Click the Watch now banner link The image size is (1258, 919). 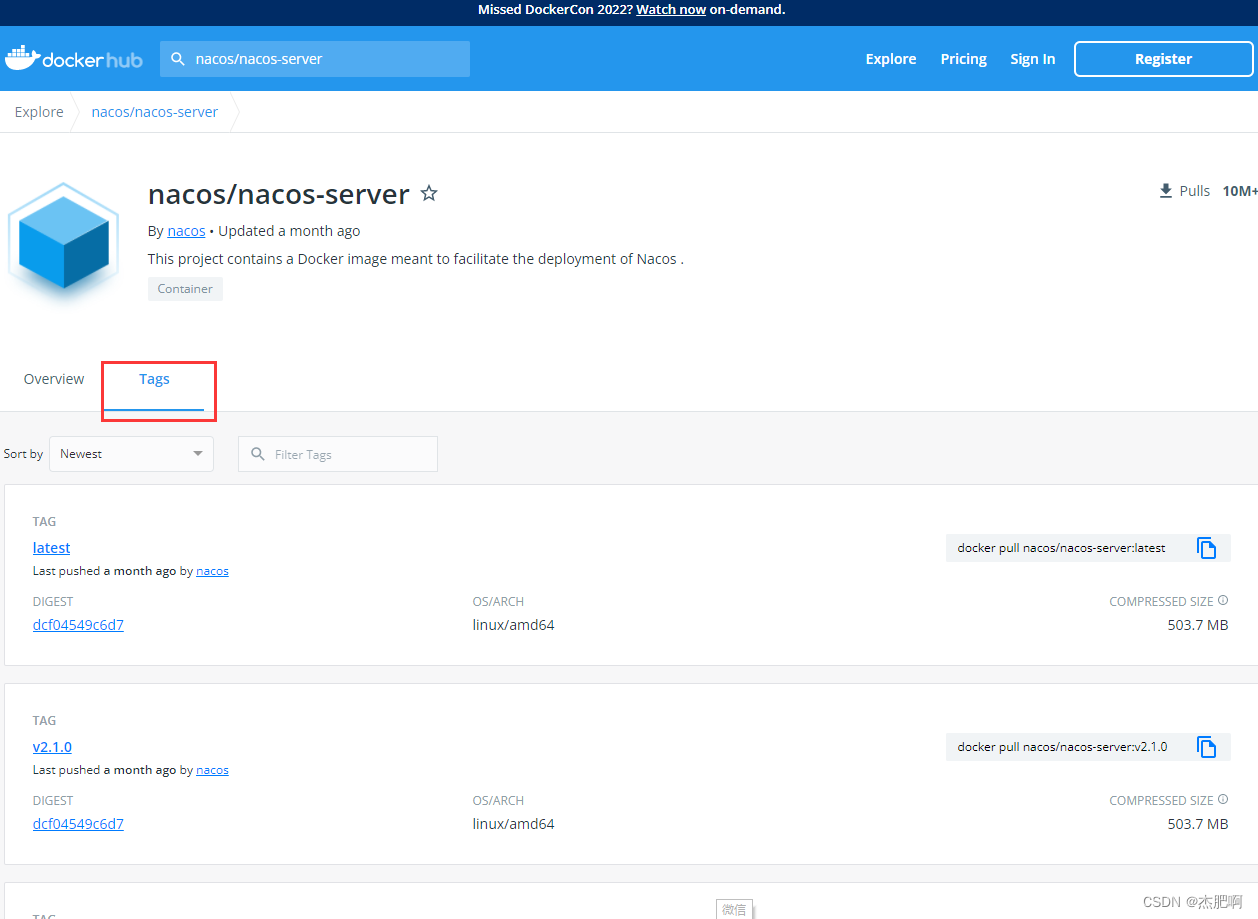click(671, 9)
